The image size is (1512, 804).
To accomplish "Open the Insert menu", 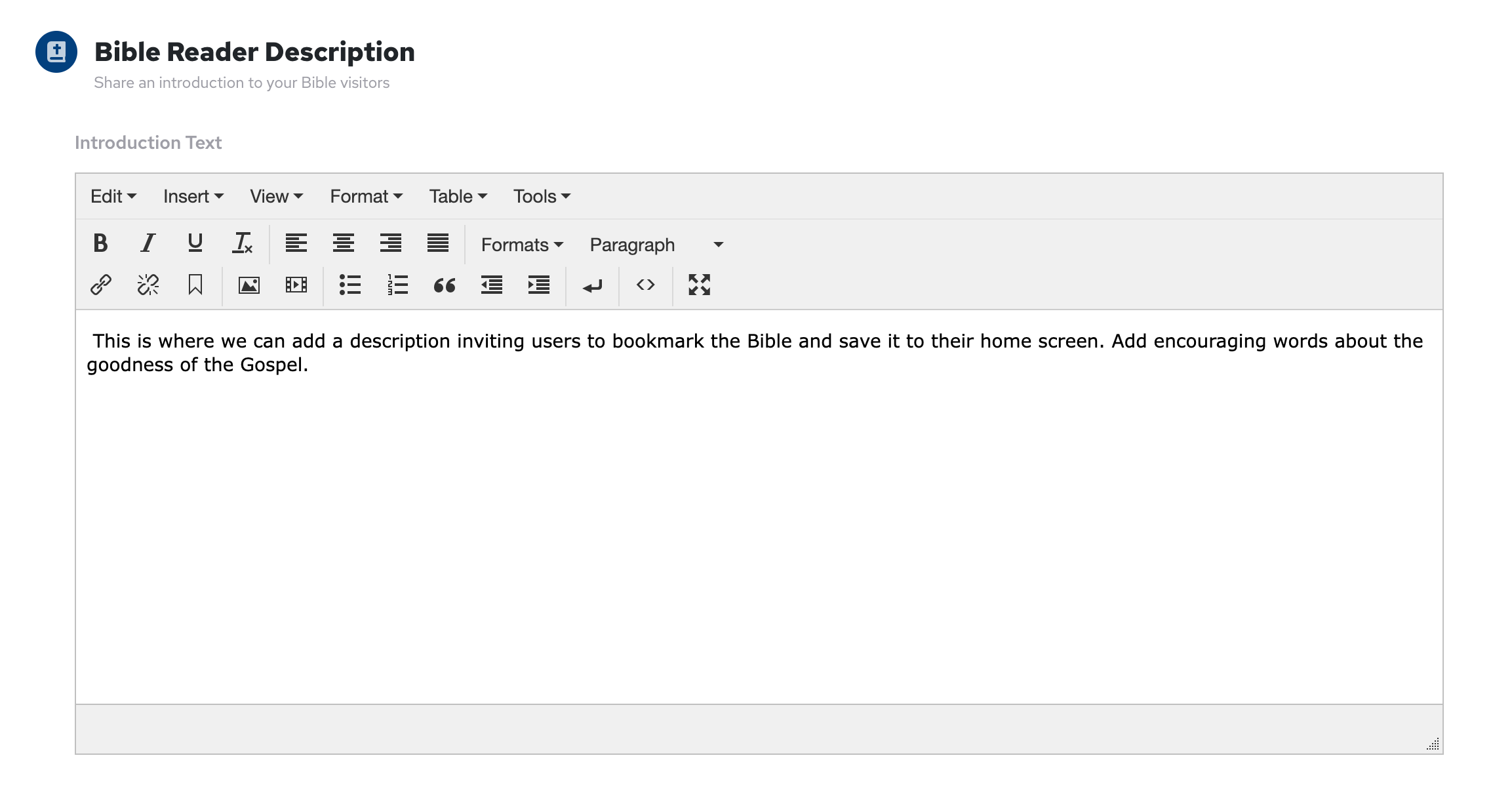I will click(x=193, y=197).
